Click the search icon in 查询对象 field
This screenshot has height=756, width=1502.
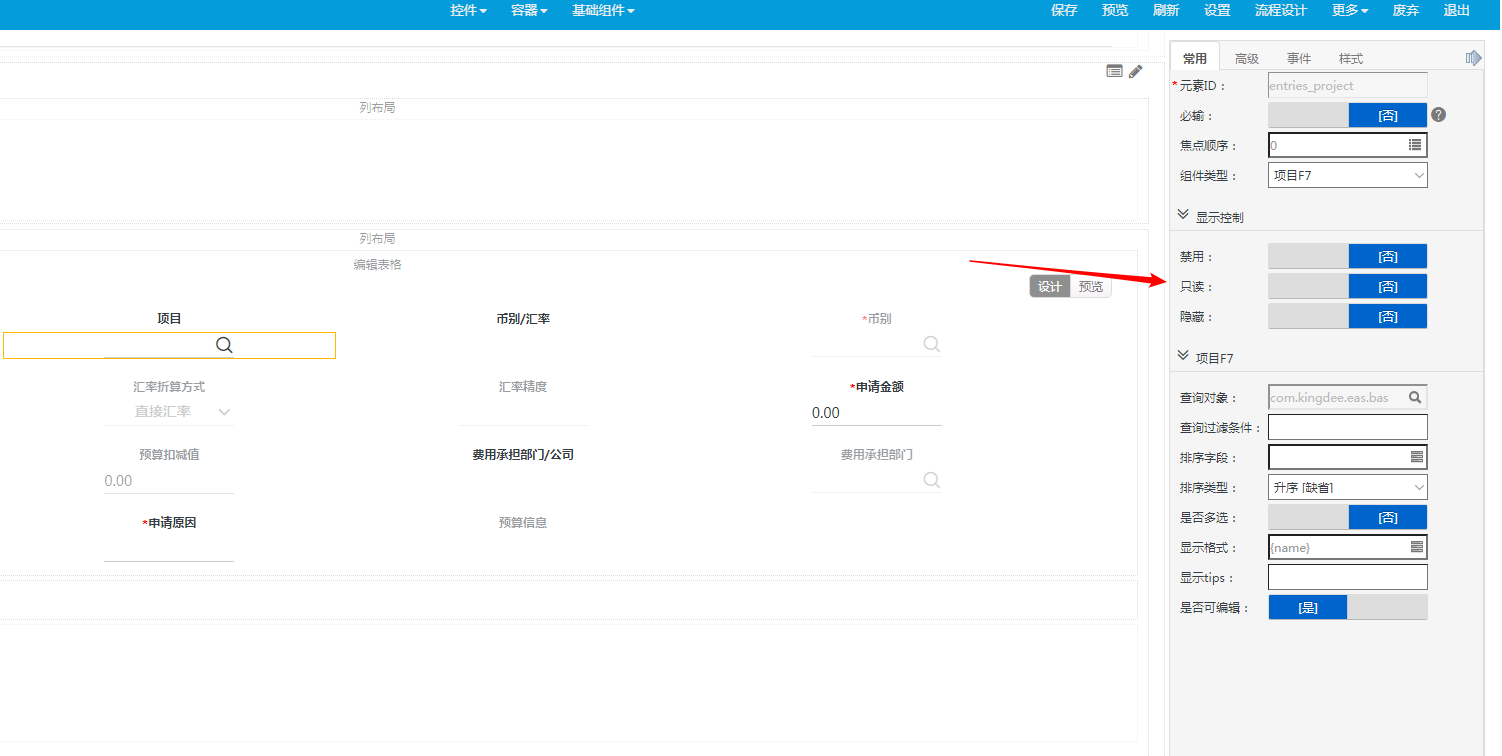(x=1415, y=397)
